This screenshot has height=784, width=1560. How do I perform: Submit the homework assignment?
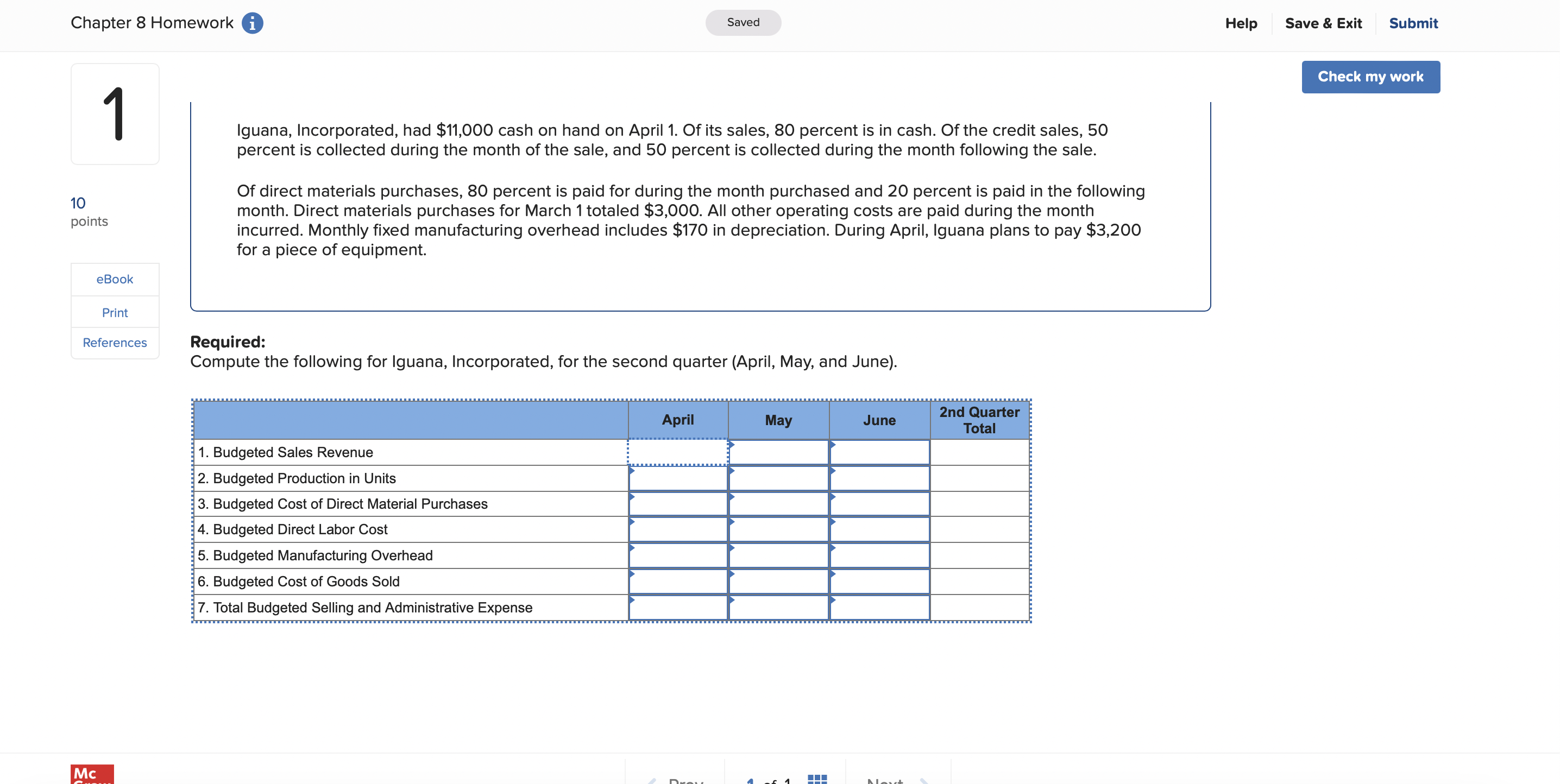[x=1413, y=23]
